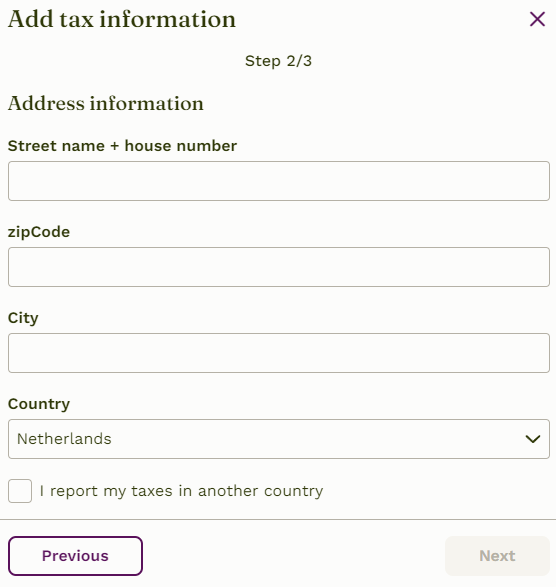Image resolution: width=556 pixels, height=587 pixels.
Task: Click the chevron arrow in Country field
Action: tap(533, 439)
